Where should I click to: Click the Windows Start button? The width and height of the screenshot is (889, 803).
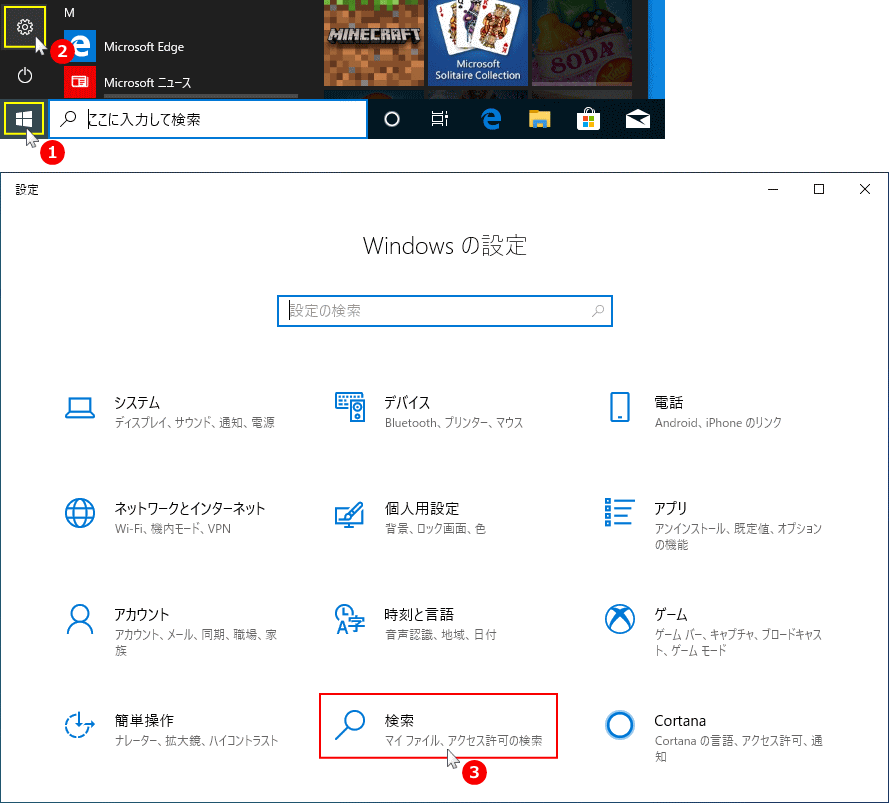click(24, 119)
